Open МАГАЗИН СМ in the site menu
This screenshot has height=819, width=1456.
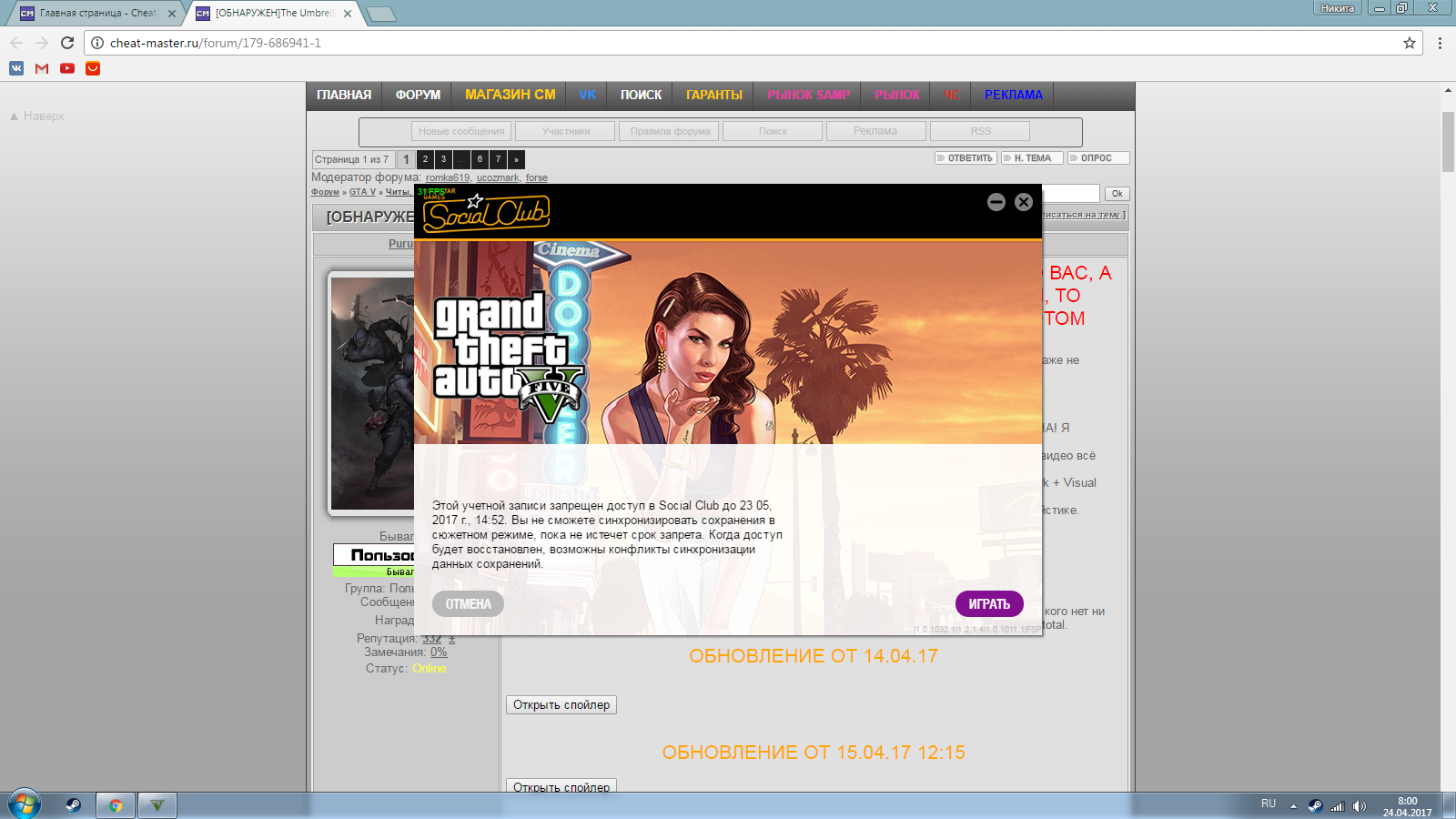tap(510, 95)
